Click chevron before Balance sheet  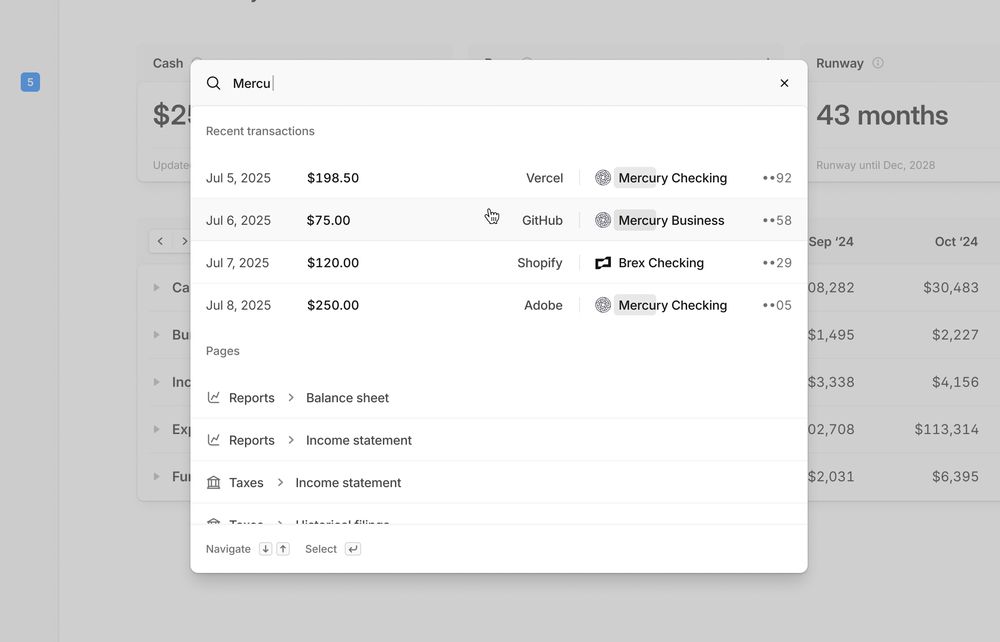click(291, 398)
